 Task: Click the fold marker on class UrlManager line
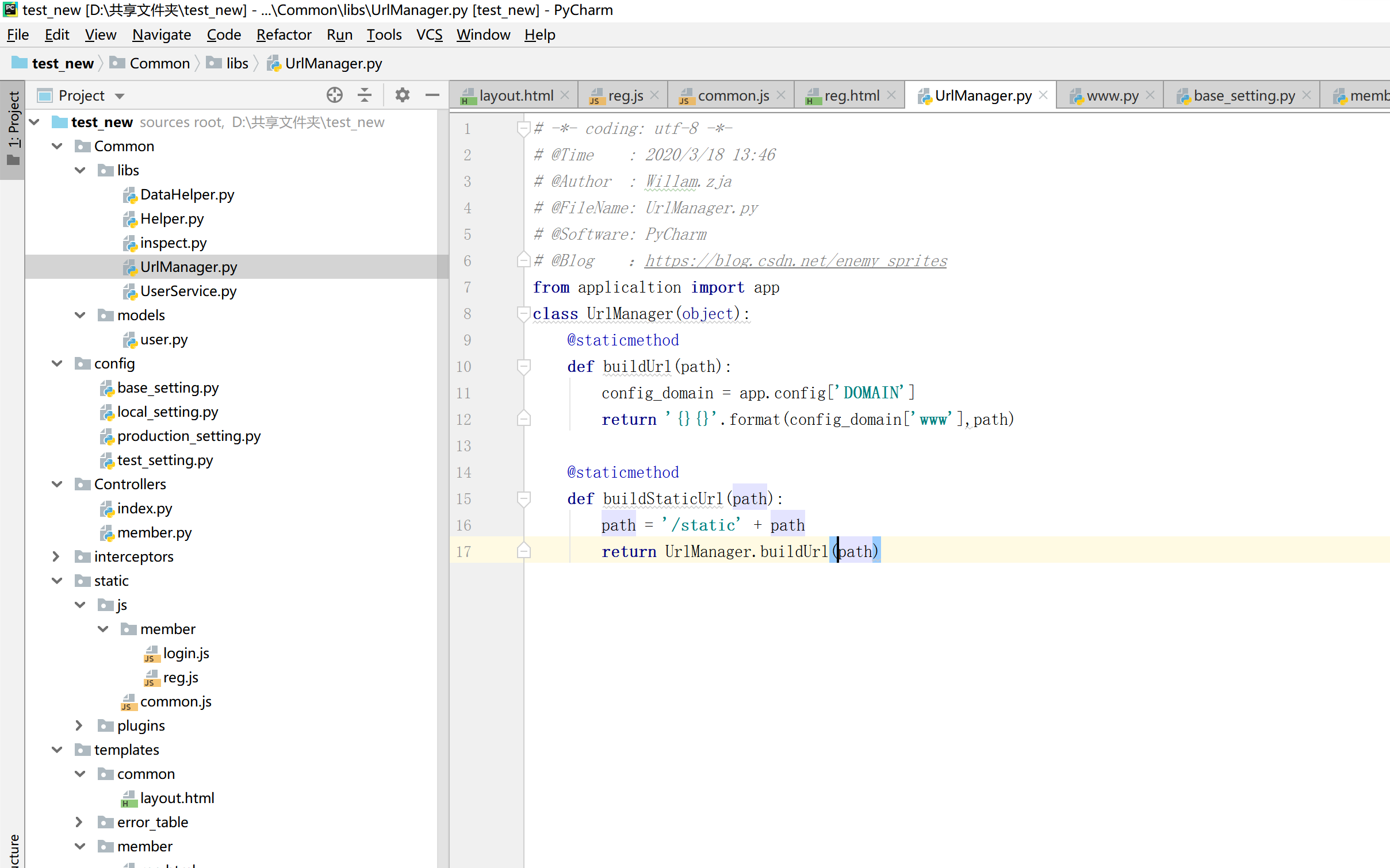click(x=523, y=314)
